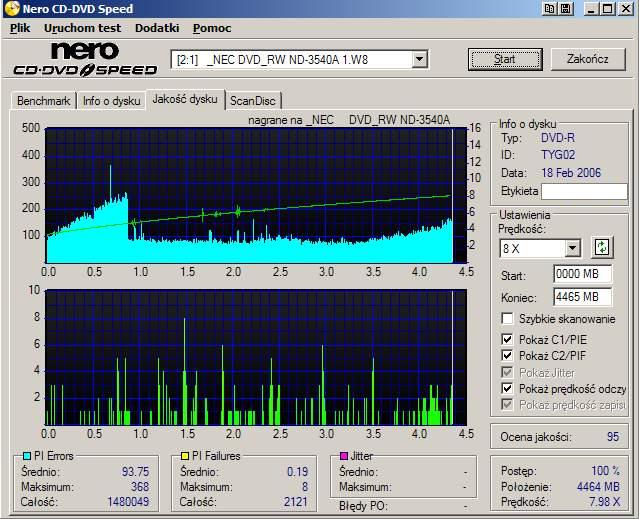Open the Plik menu

coord(20,28)
